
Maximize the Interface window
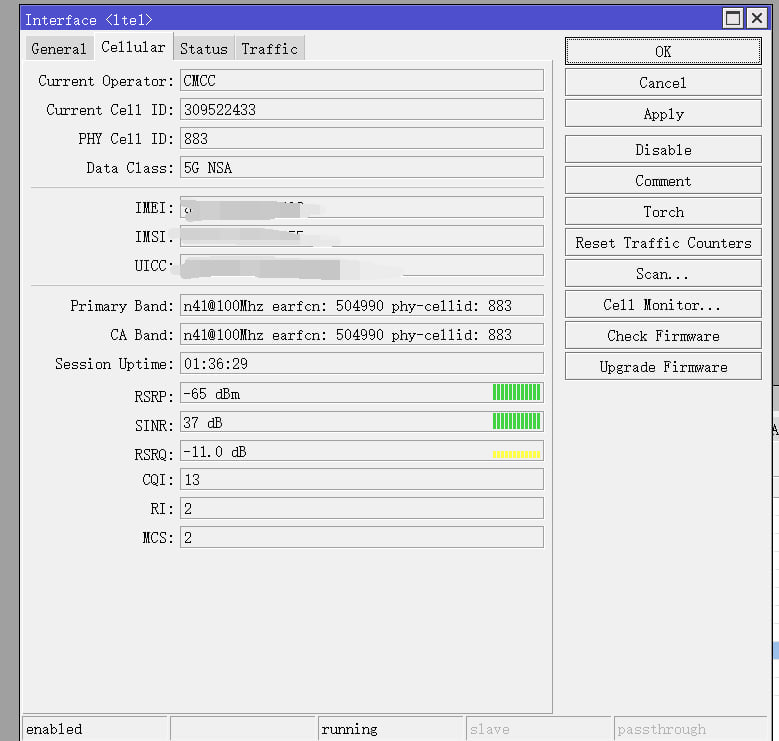(x=733, y=19)
